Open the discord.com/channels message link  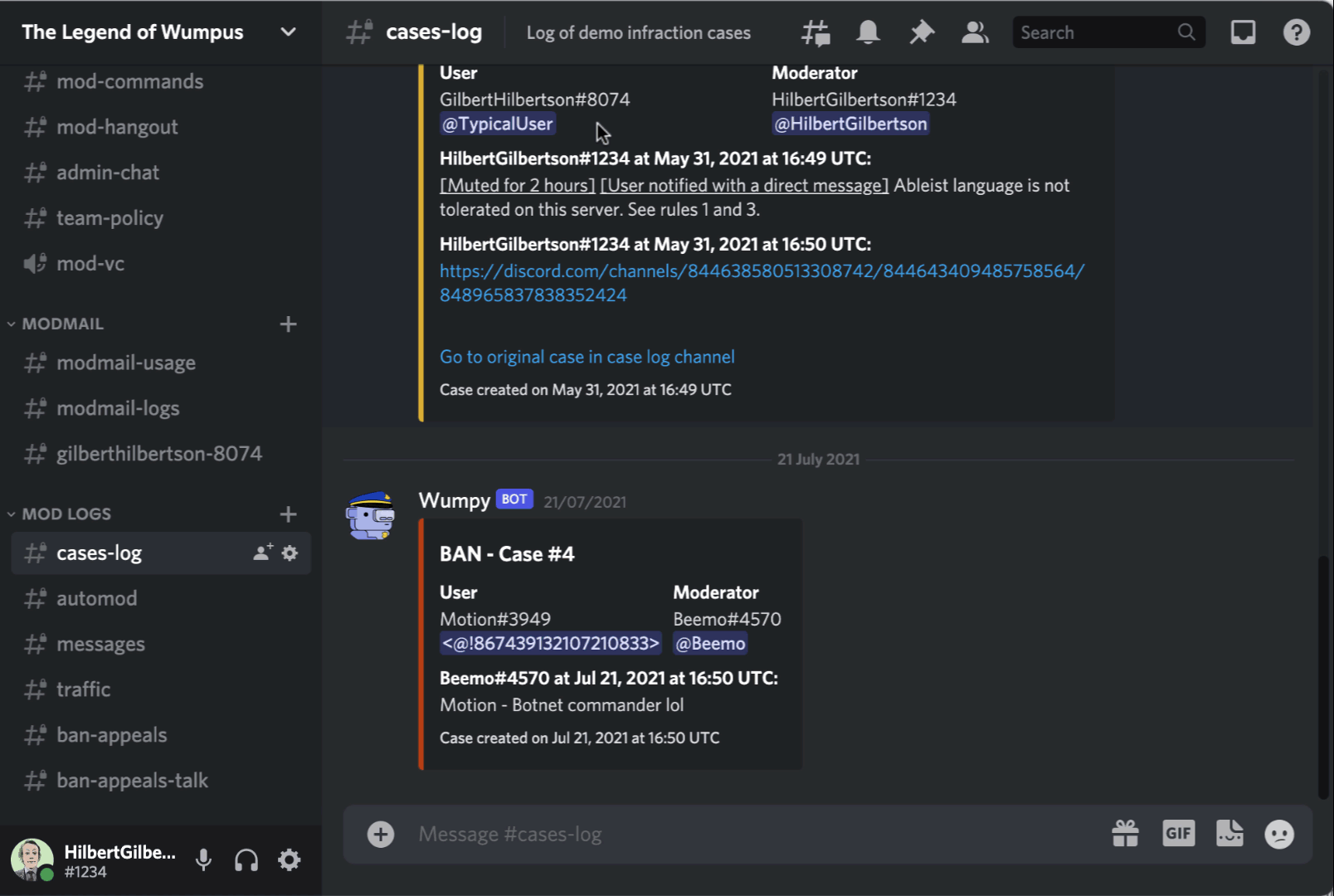762,283
